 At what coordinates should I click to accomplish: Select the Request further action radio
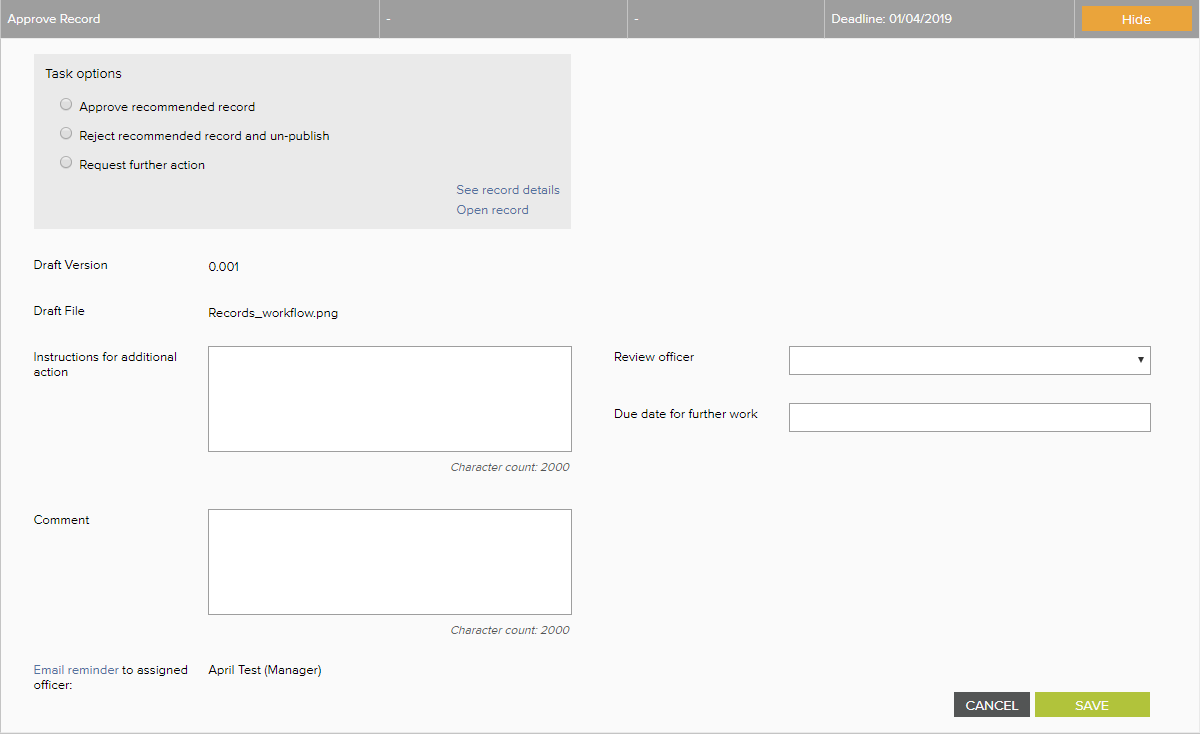[x=66, y=163]
